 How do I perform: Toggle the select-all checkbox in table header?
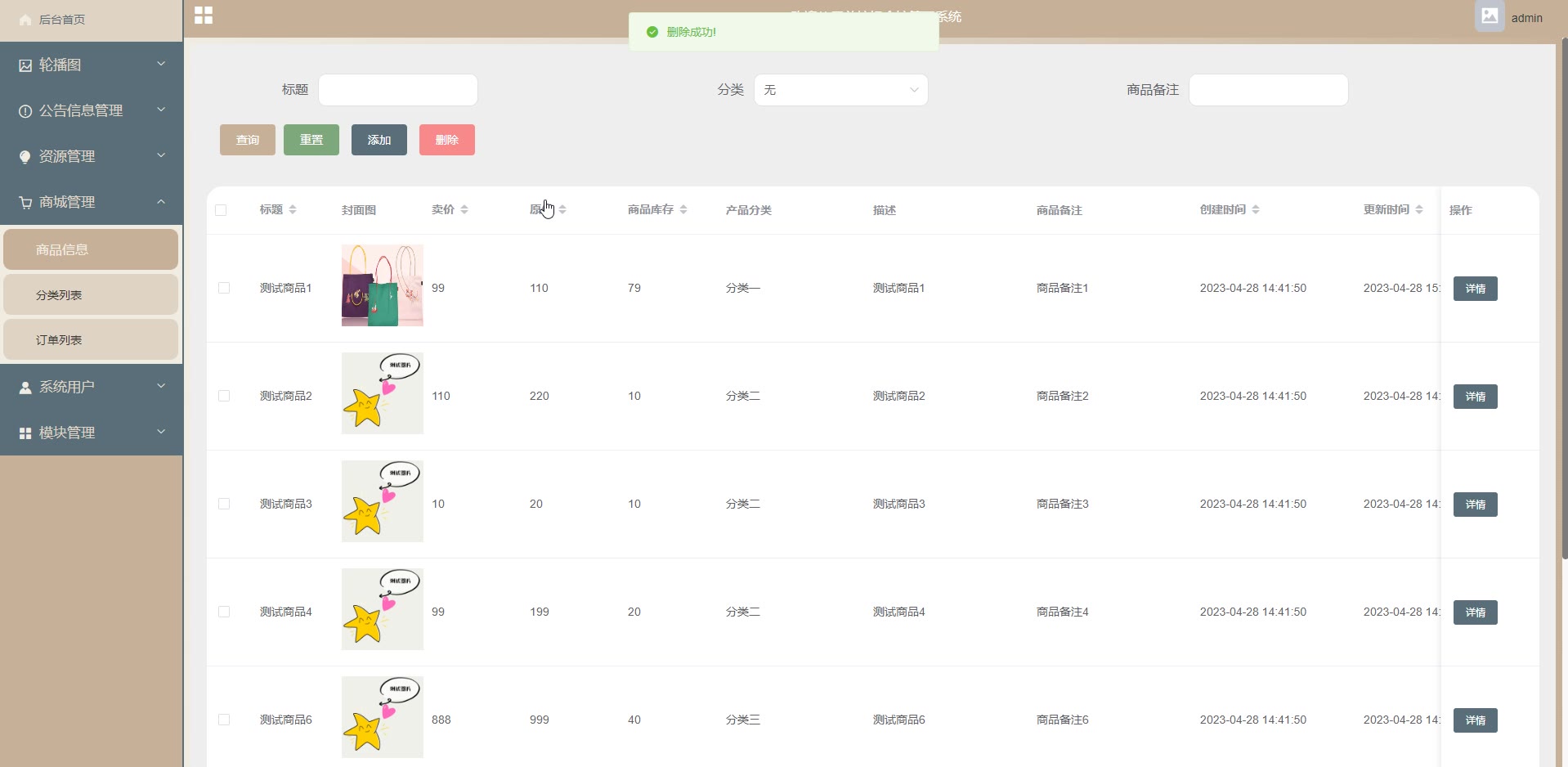221,210
